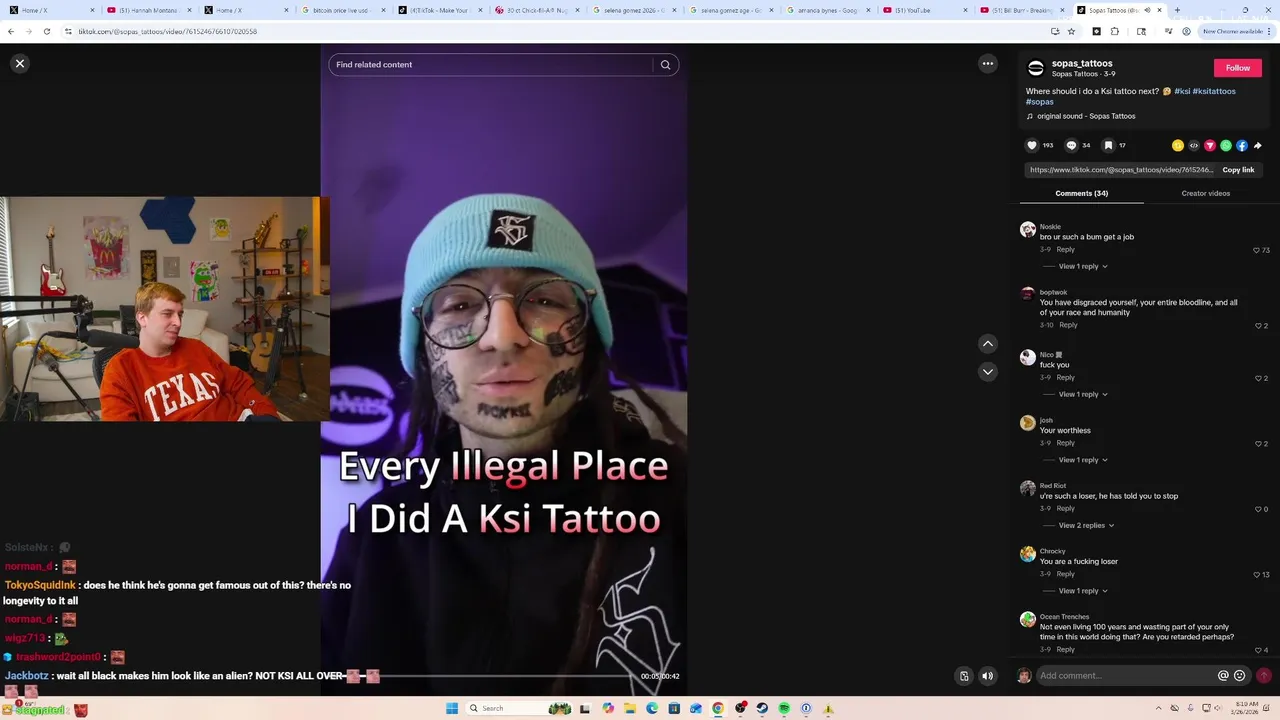This screenshot has height=720, width=1280.
Task: Share the video to WhatsApp
Action: tap(1225, 145)
